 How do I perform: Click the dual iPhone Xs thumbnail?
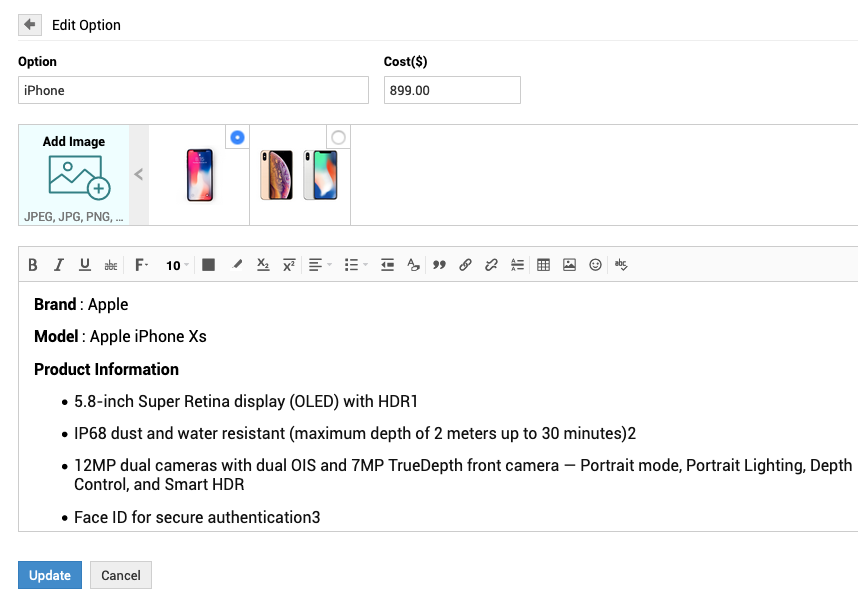tap(299, 175)
